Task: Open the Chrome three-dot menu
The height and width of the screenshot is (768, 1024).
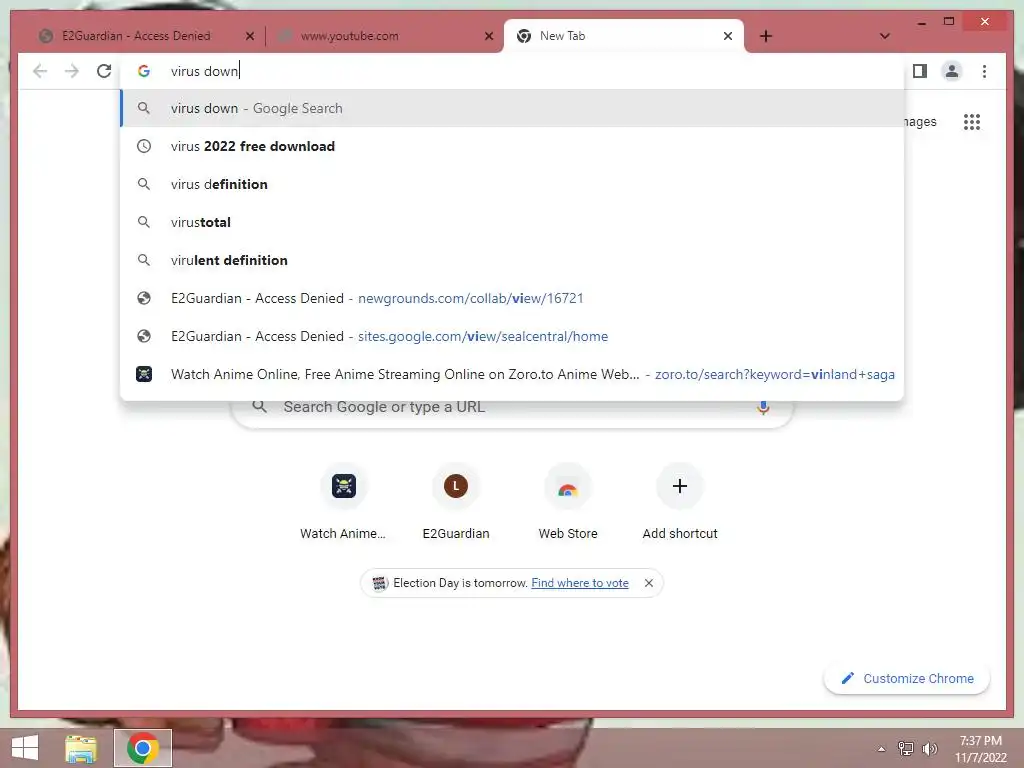Action: 984,71
